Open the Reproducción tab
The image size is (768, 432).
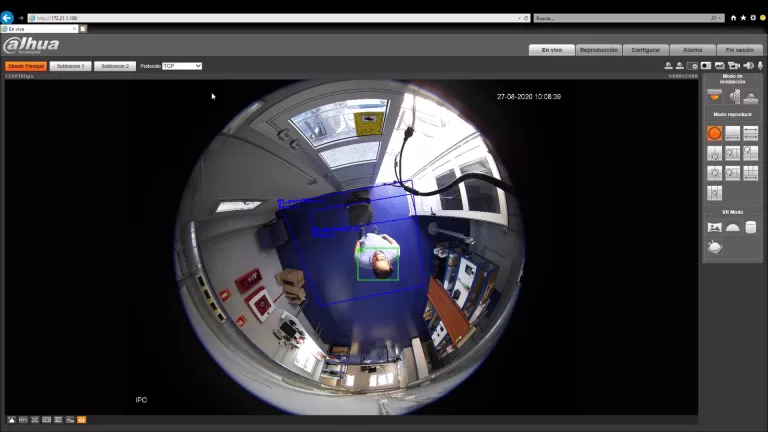[599, 50]
